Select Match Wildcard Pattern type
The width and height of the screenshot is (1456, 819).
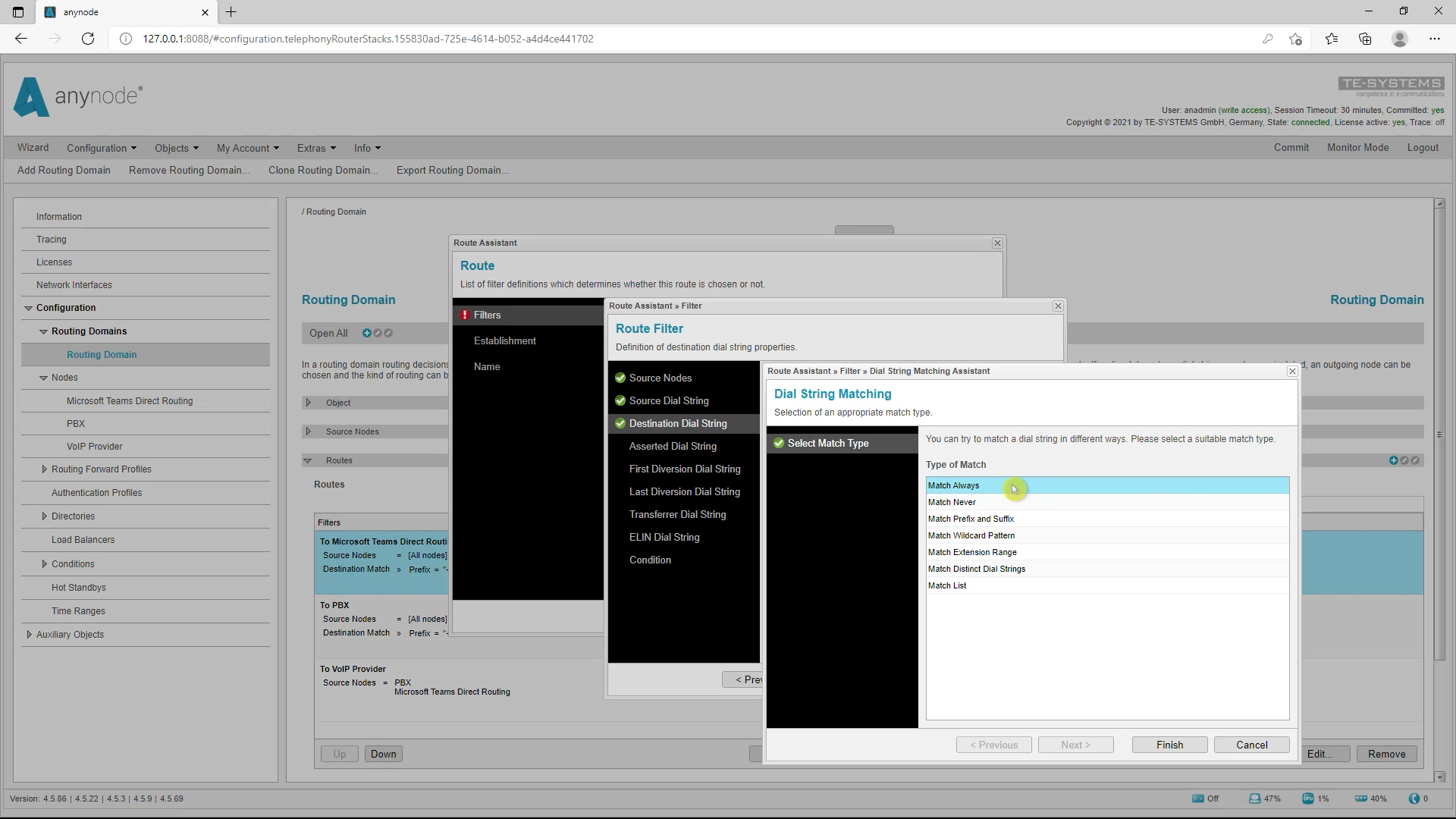coord(1107,535)
